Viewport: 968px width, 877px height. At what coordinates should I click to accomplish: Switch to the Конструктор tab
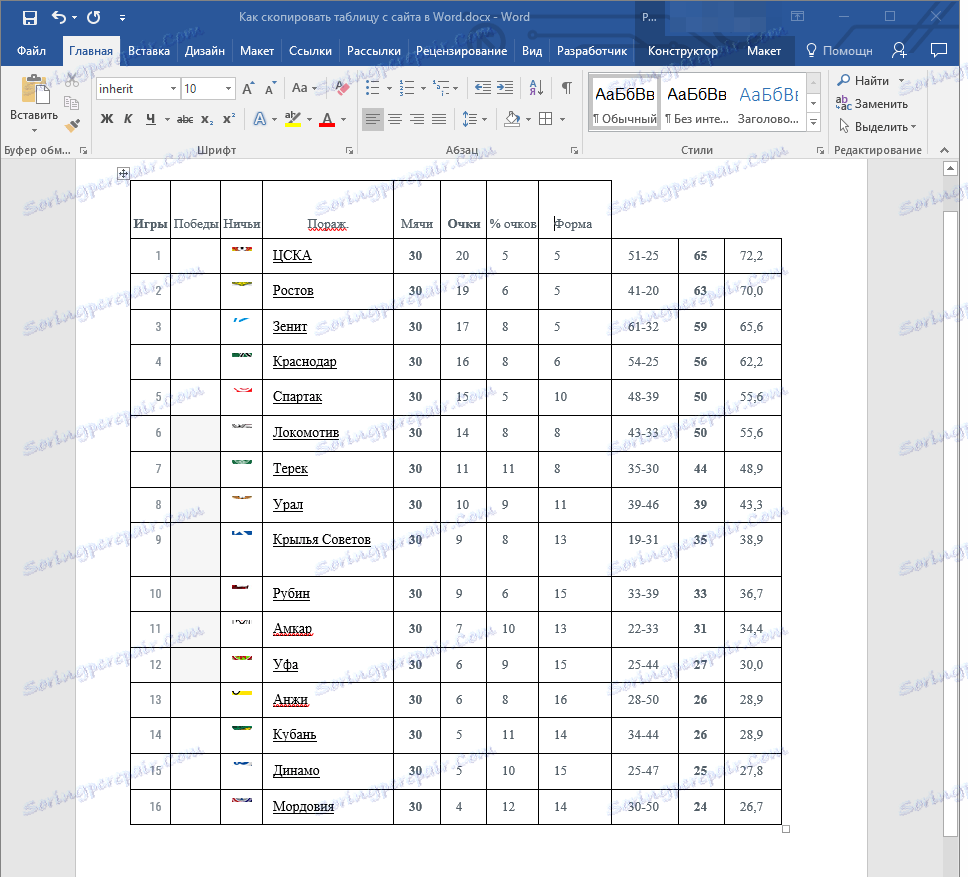(x=682, y=51)
